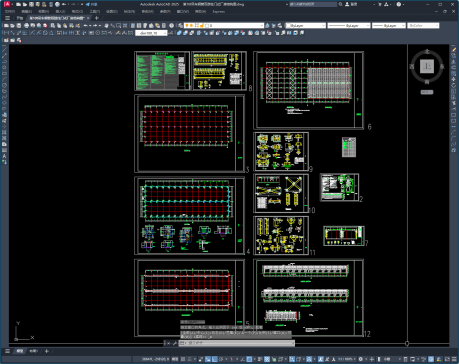Toggle ortho mode in status bar
The image size is (459, 364).
214,359
